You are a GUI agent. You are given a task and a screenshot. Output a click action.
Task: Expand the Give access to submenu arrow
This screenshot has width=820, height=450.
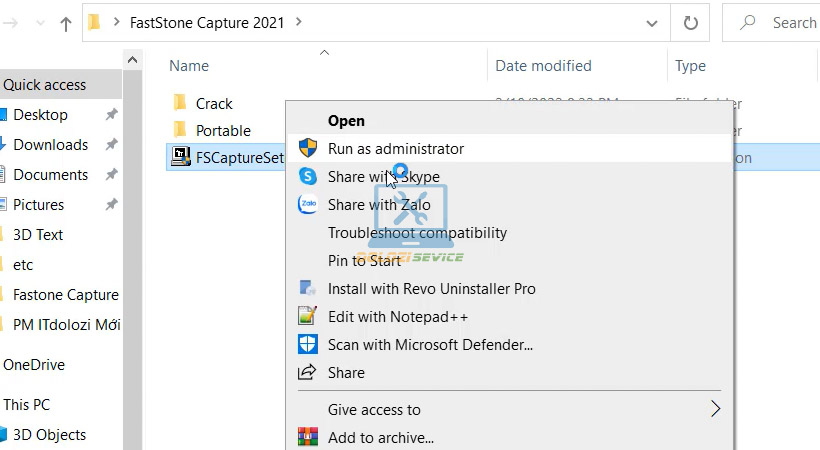pos(714,409)
